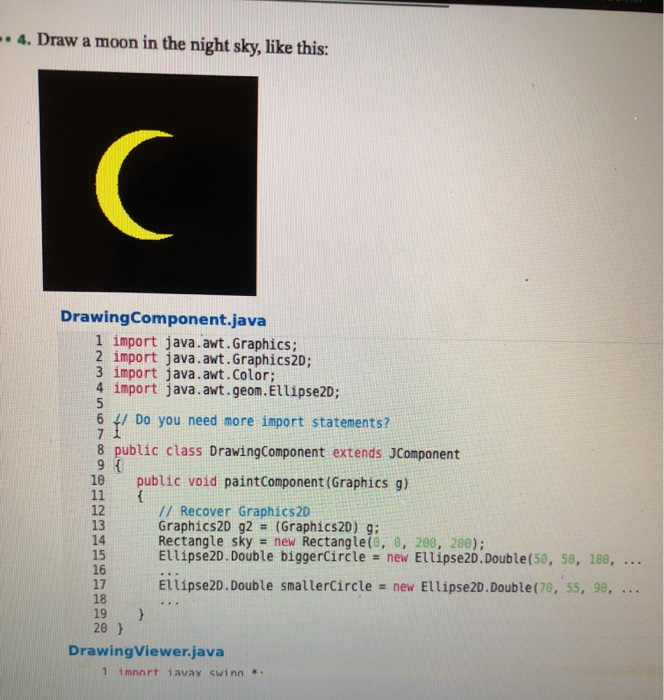Click the ellipsis placeholder on line 18
This screenshot has width=664, height=700.
point(170,602)
